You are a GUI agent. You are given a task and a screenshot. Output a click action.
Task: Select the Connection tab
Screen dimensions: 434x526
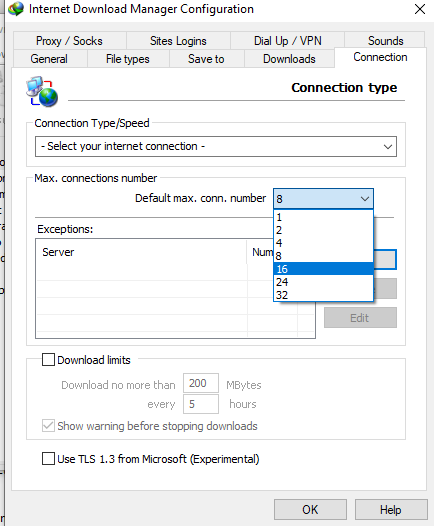(x=380, y=57)
